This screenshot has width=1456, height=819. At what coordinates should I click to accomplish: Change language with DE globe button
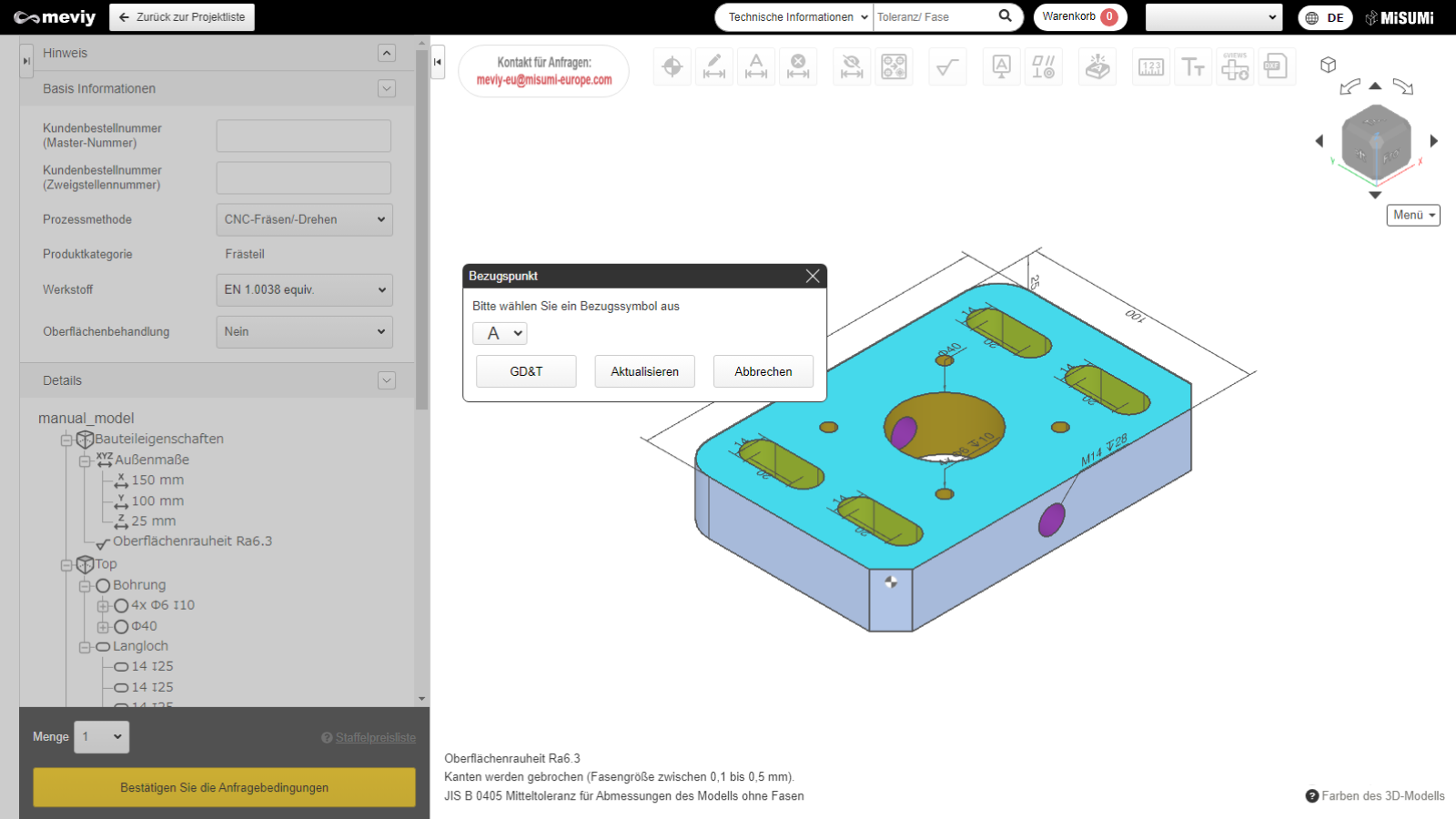(1325, 17)
